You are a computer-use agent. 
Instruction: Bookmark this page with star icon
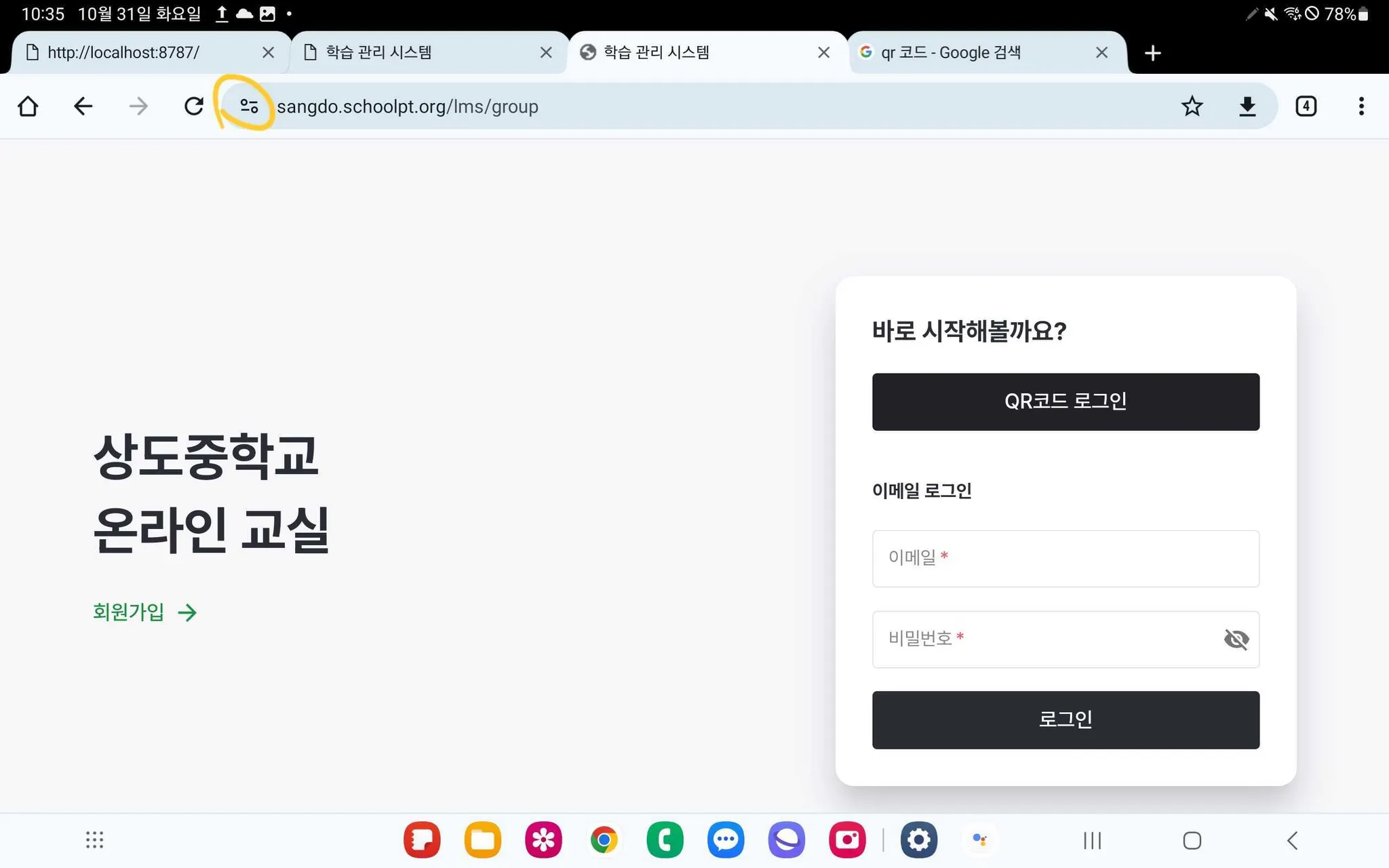pos(1192,106)
